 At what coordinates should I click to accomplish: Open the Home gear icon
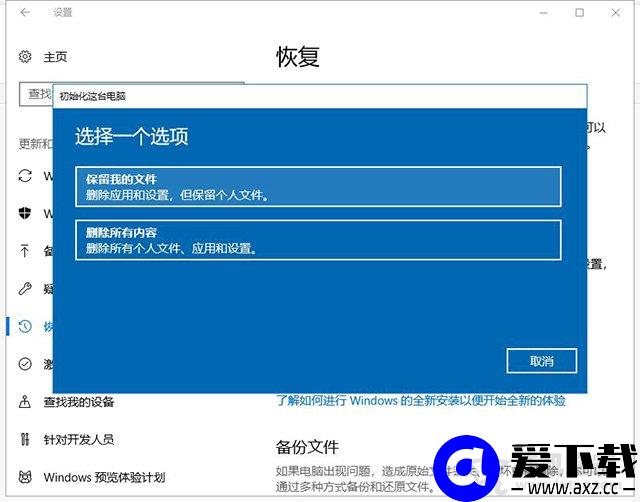click(25, 56)
